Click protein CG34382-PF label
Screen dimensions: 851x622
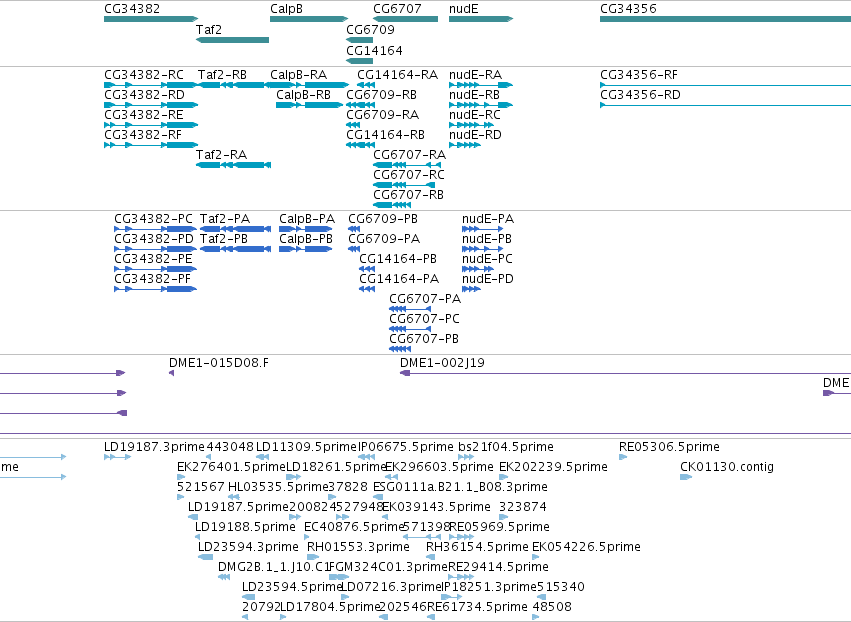[x=153, y=279]
